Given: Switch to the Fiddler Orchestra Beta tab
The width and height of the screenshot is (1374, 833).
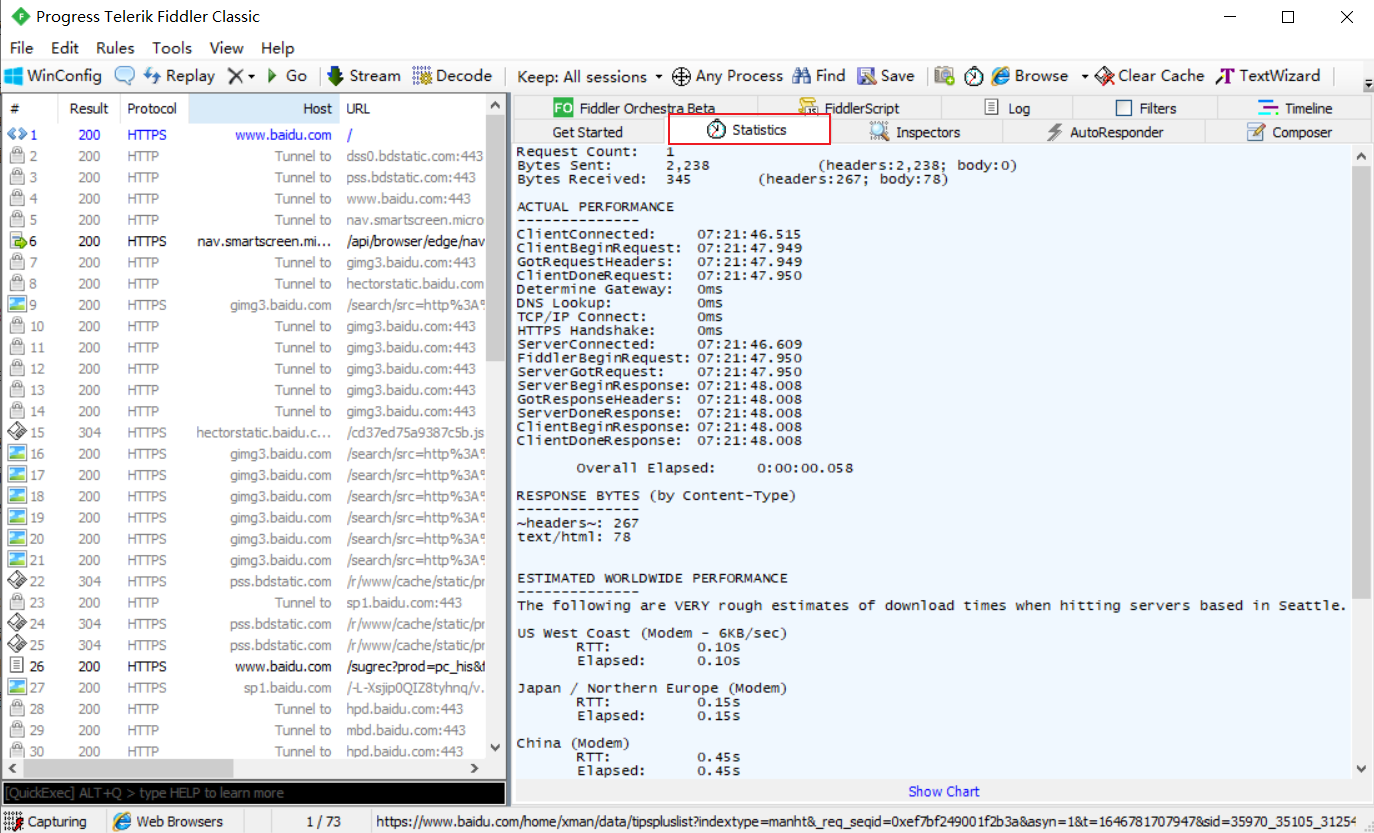Looking at the screenshot, I should [635, 108].
